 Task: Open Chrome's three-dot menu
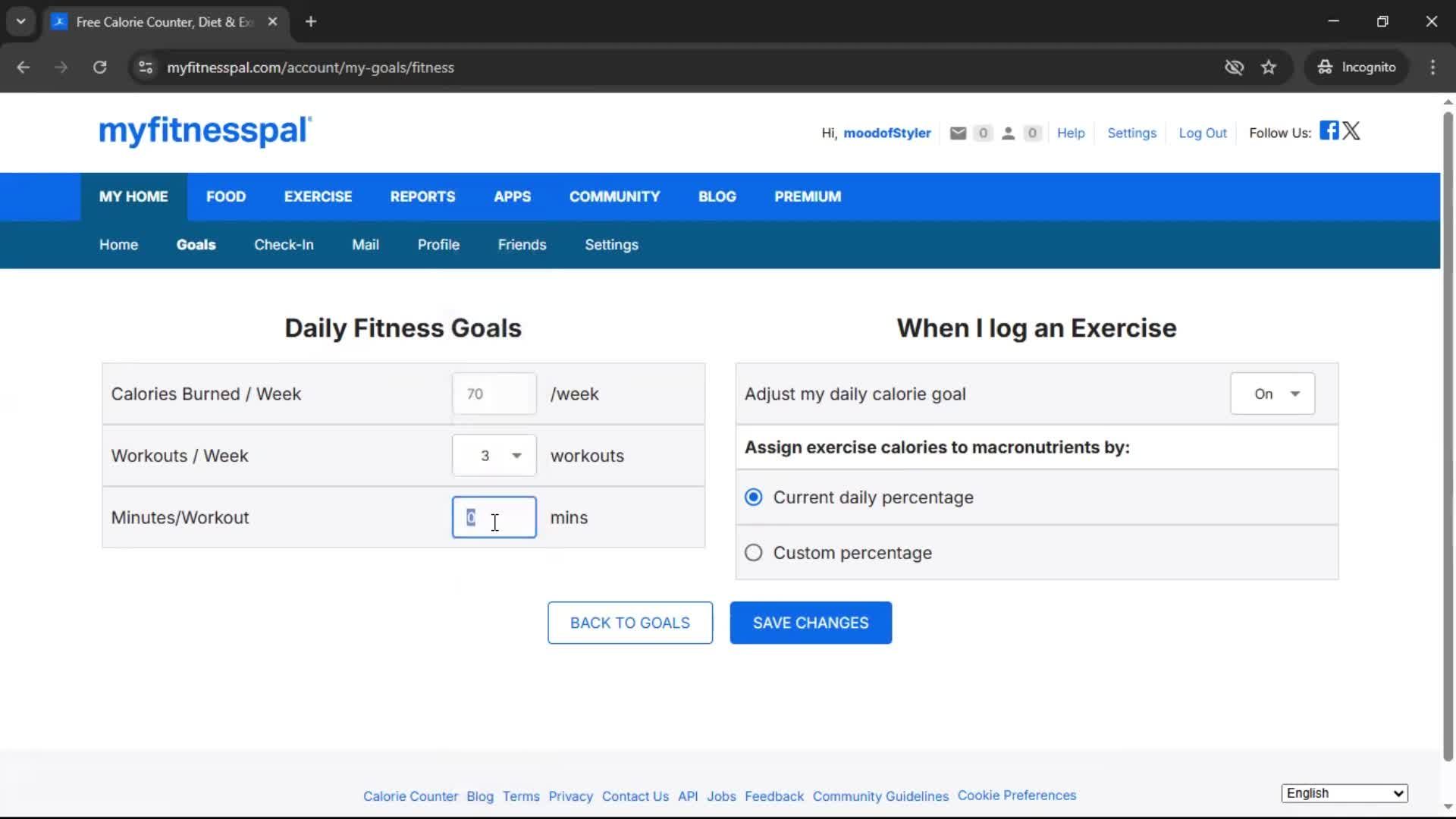tap(1432, 67)
